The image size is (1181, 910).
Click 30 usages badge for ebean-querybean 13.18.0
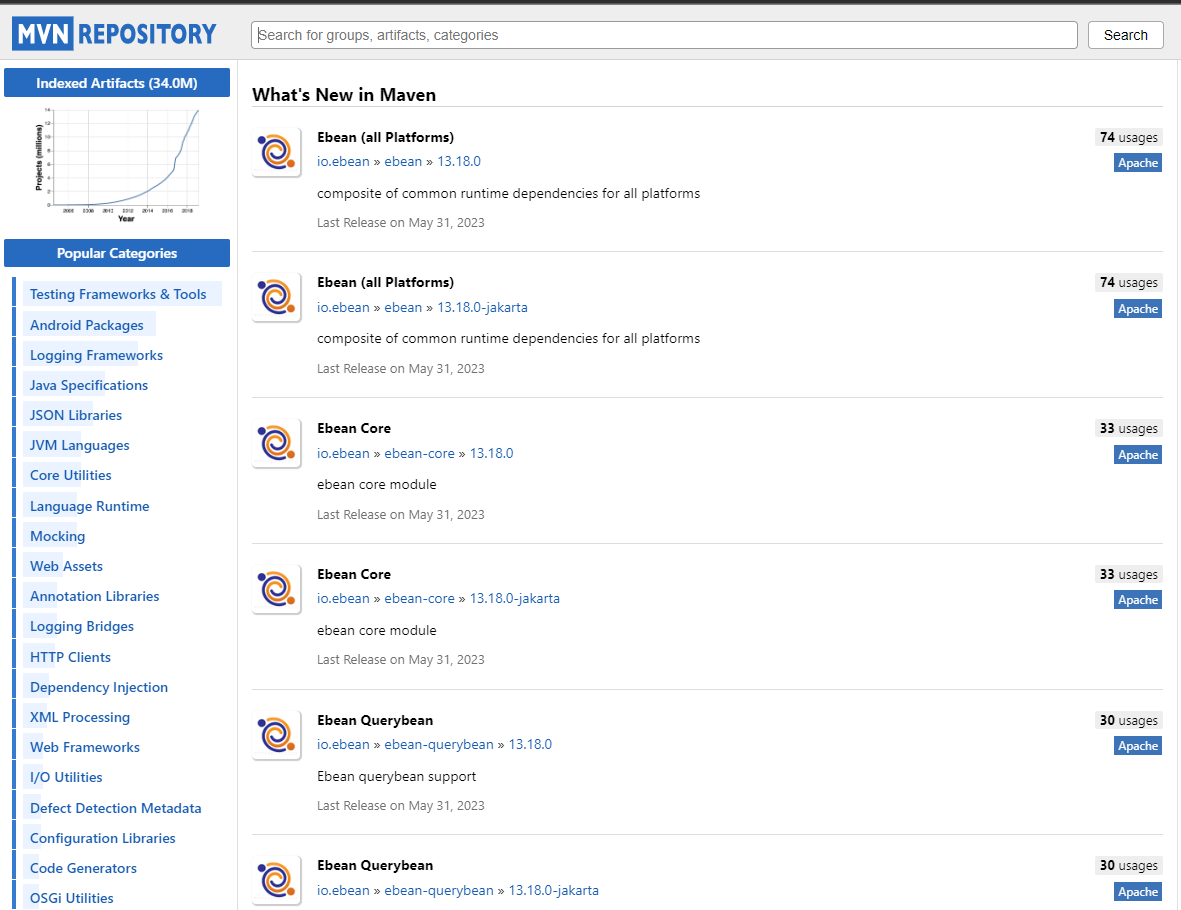pos(1128,720)
